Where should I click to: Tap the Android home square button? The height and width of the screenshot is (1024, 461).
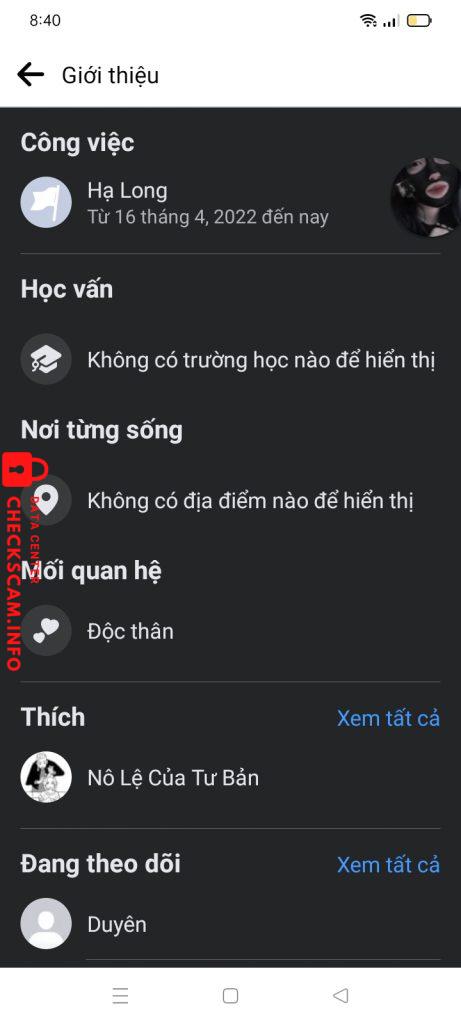pyautogui.click(x=230, y=995)
